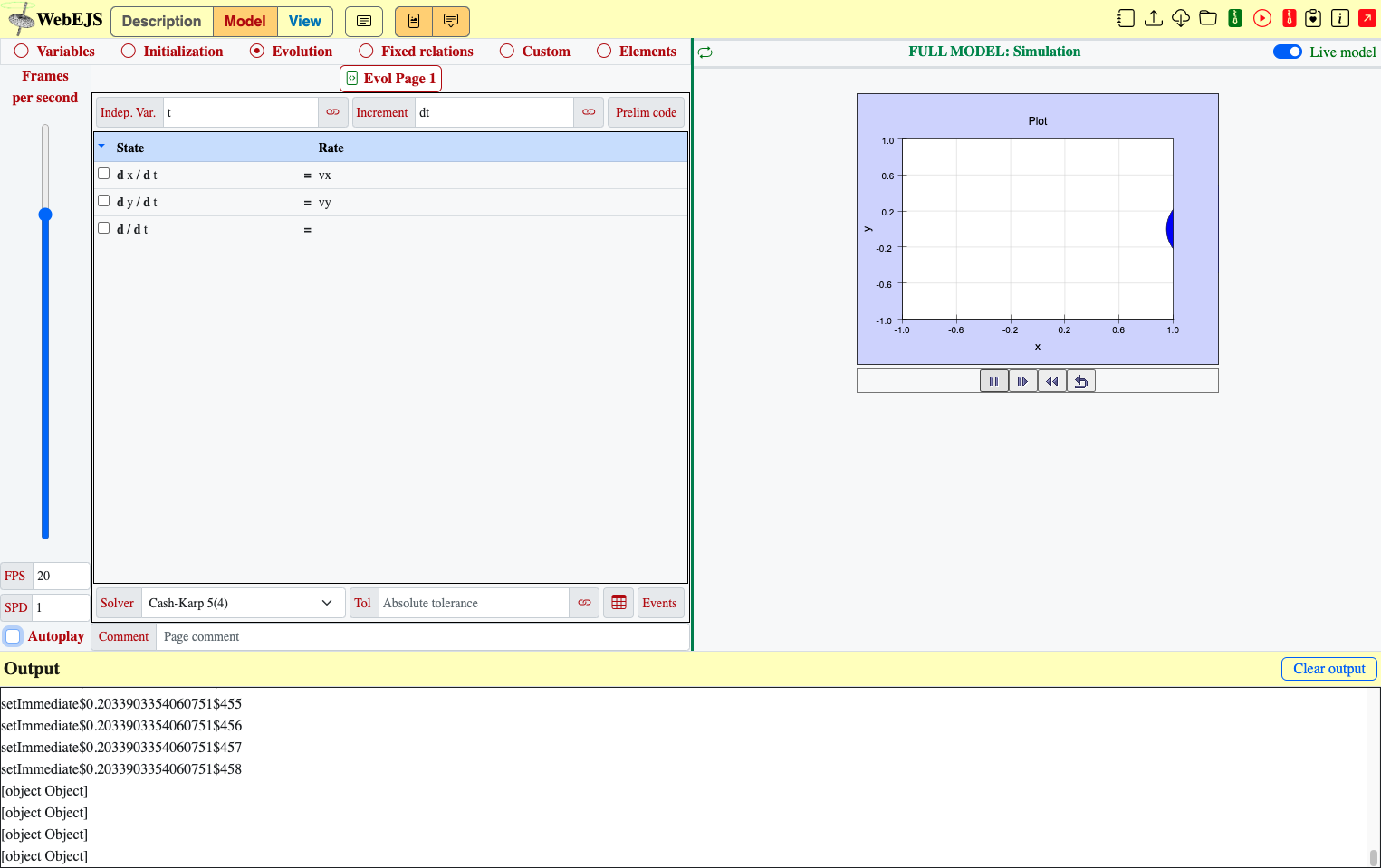1381x868 pixels.
Task: Check the box for d x / d t row
Action: point(104,174)
